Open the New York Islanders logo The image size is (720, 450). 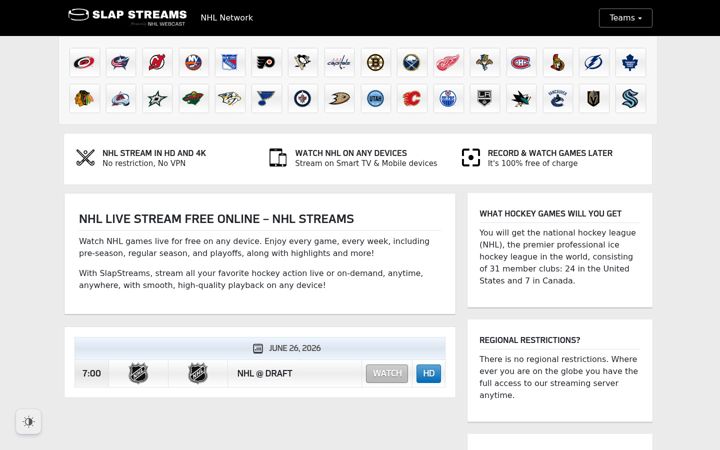(x=193, y=62)
